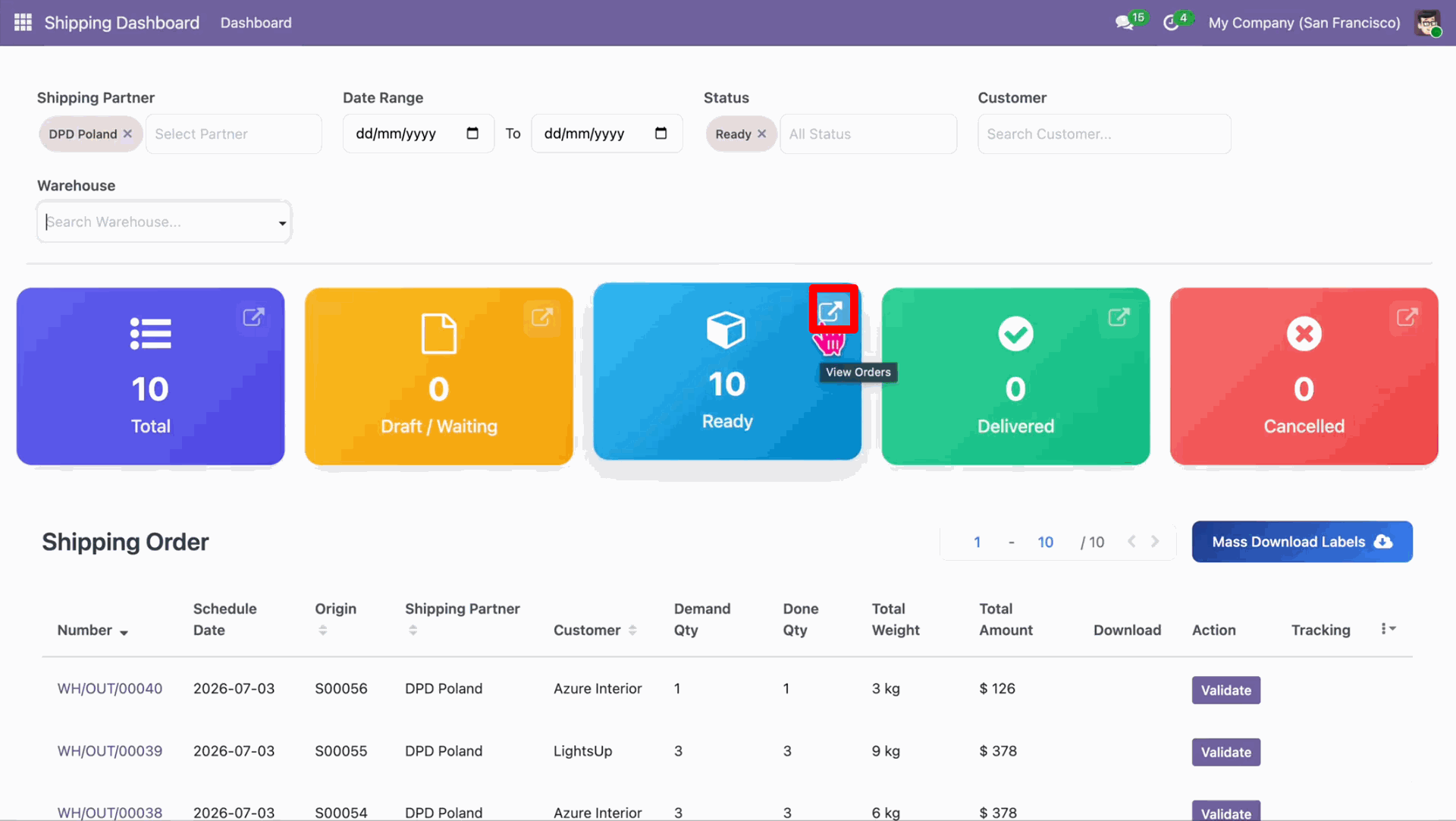Screen dimensions: 1456x821
Task: Click LightsUp customer cell
Action: [x=582, y=750]
